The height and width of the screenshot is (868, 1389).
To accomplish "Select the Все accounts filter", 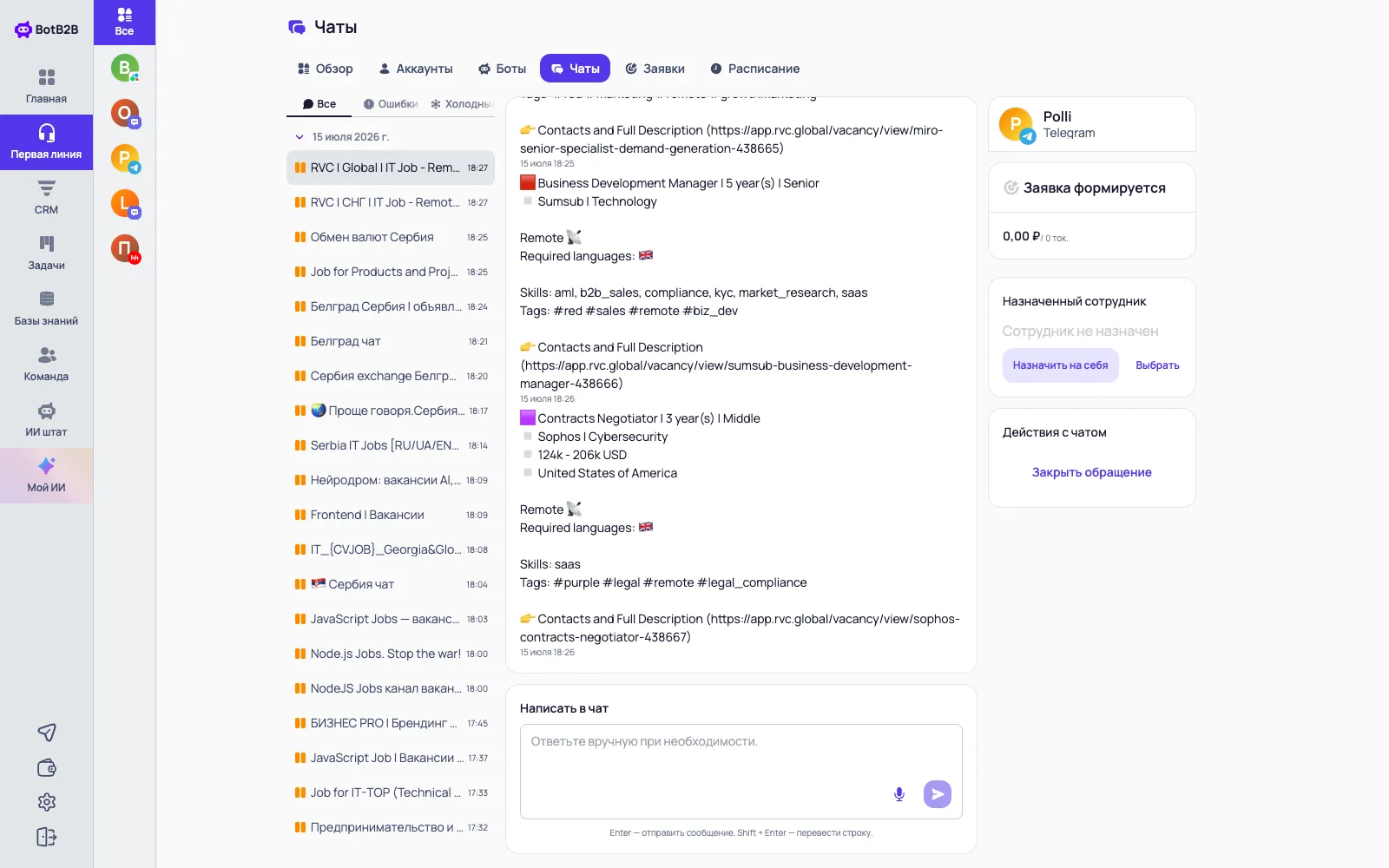I will (x=124, y=23).
